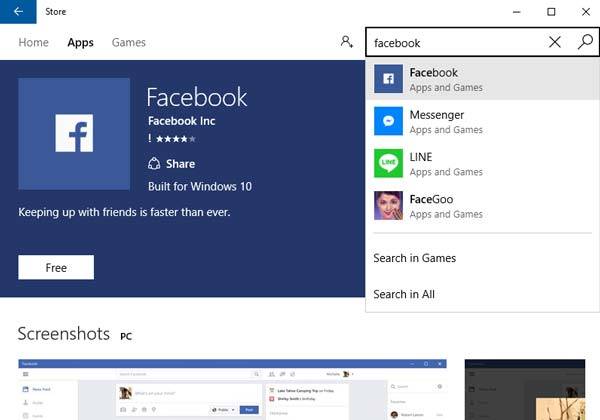600x420 pixels.
Task: Open the first Facebook app screenshot
Action: click(232, 389)
